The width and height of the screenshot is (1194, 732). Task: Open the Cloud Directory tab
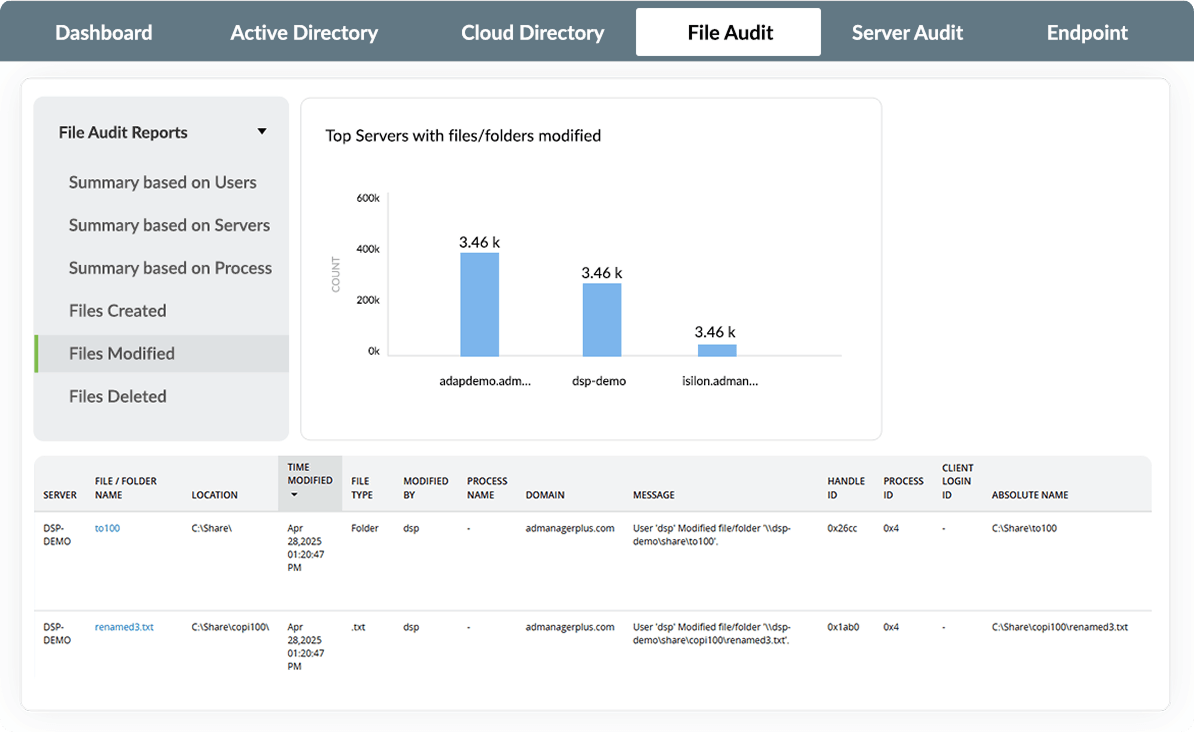click(532, 33)
